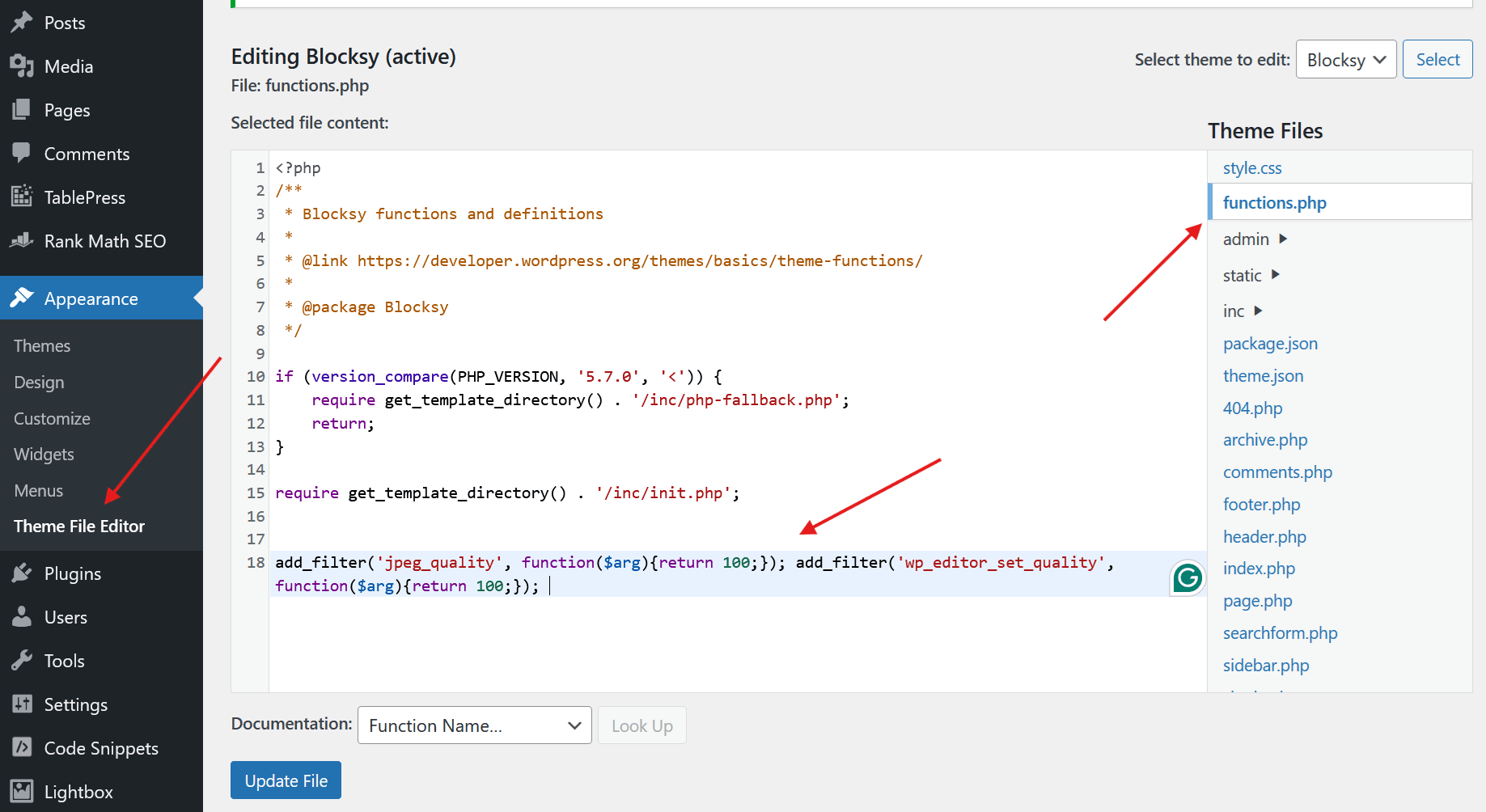This screenshot has width=1486, height=812.
Task: Click the TablePress icon in sidebar
Action: pyautogui.click(x=23, y=197)
